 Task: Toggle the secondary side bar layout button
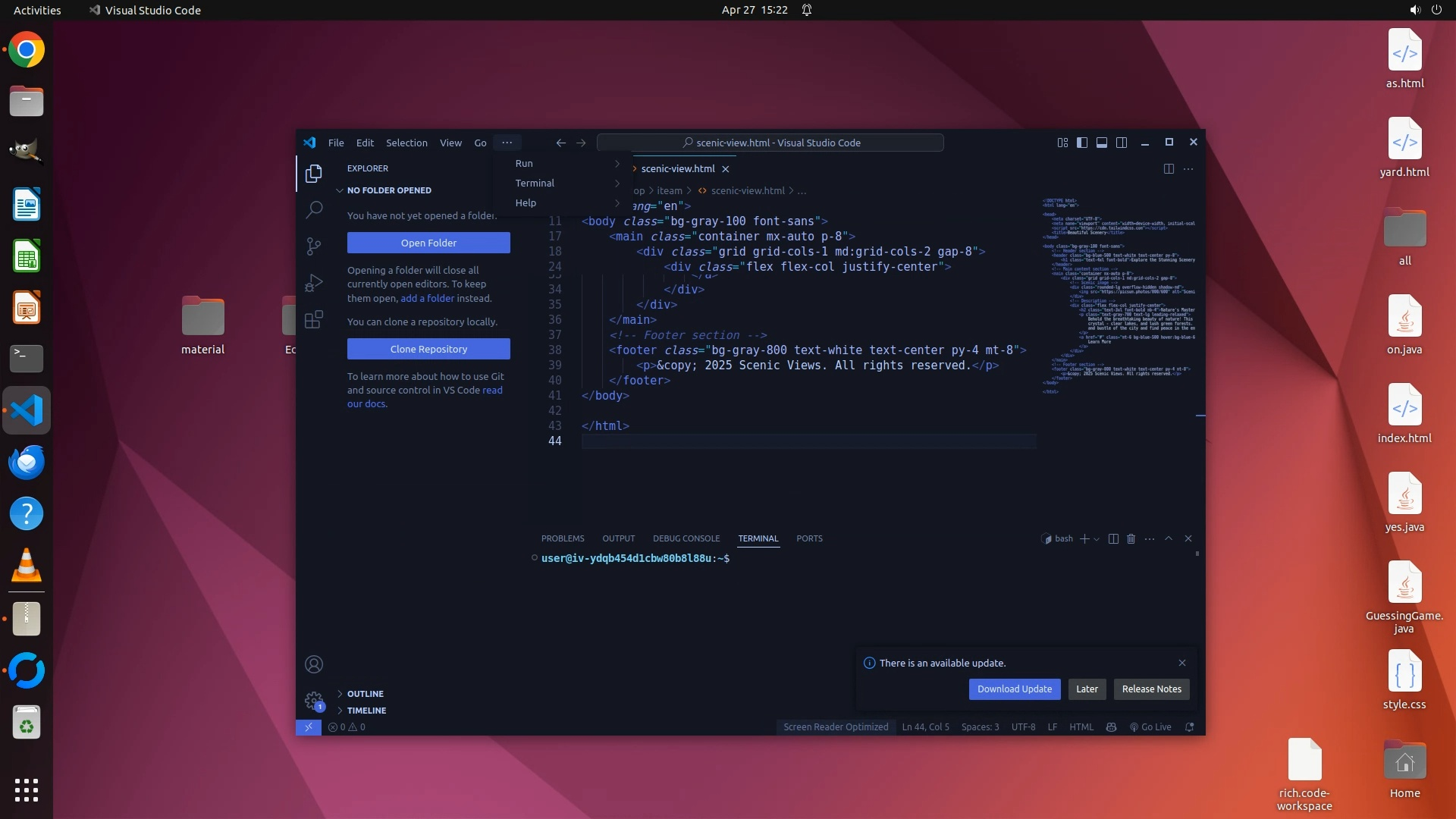[x=1122, y=143]
